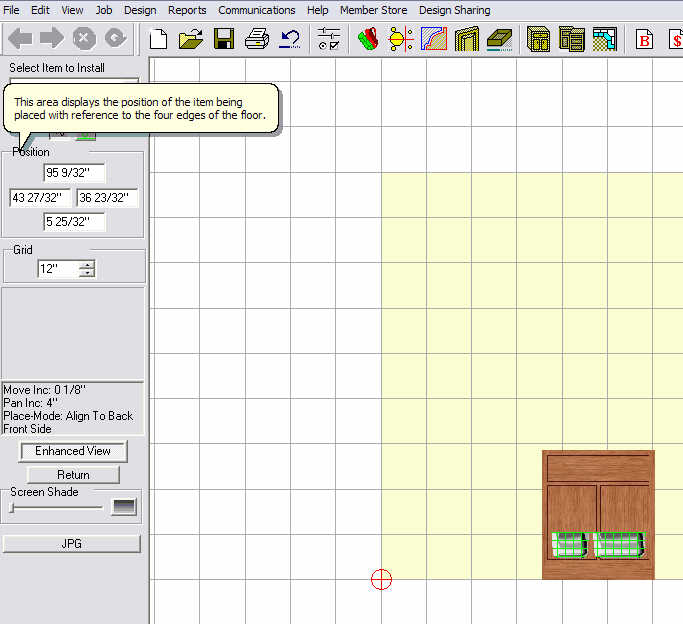Click the Select Item to Install label
The height and width of the screenshot is (624, 683).
57,68
